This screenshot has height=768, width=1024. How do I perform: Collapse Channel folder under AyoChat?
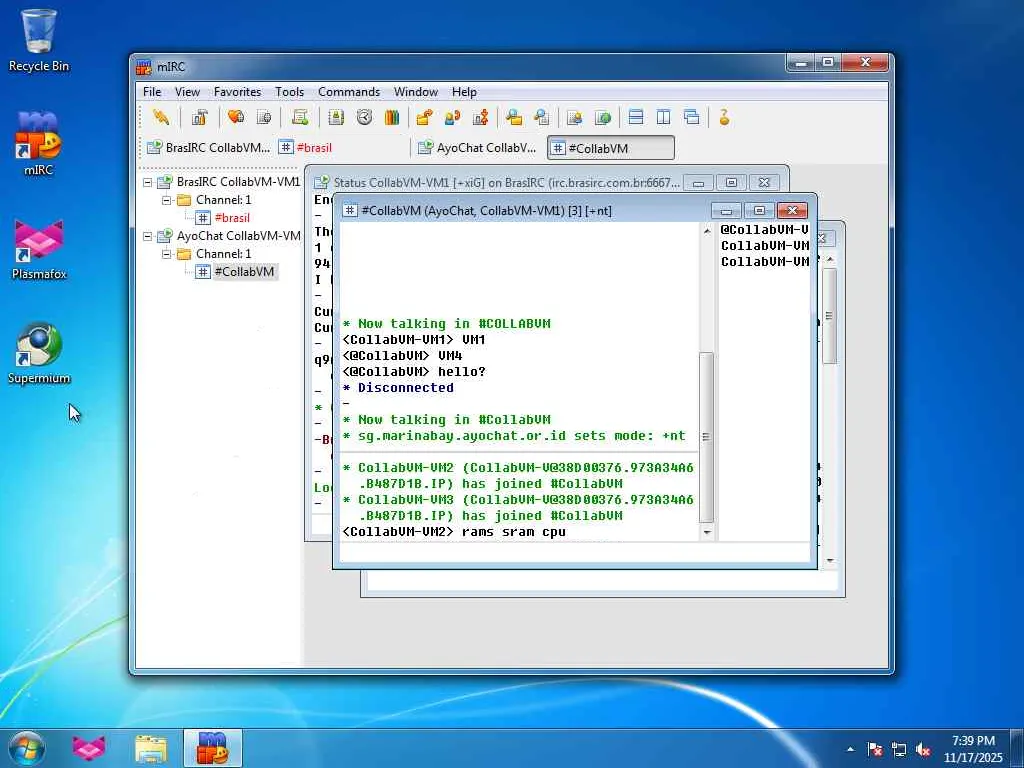(x=167, y=253)
